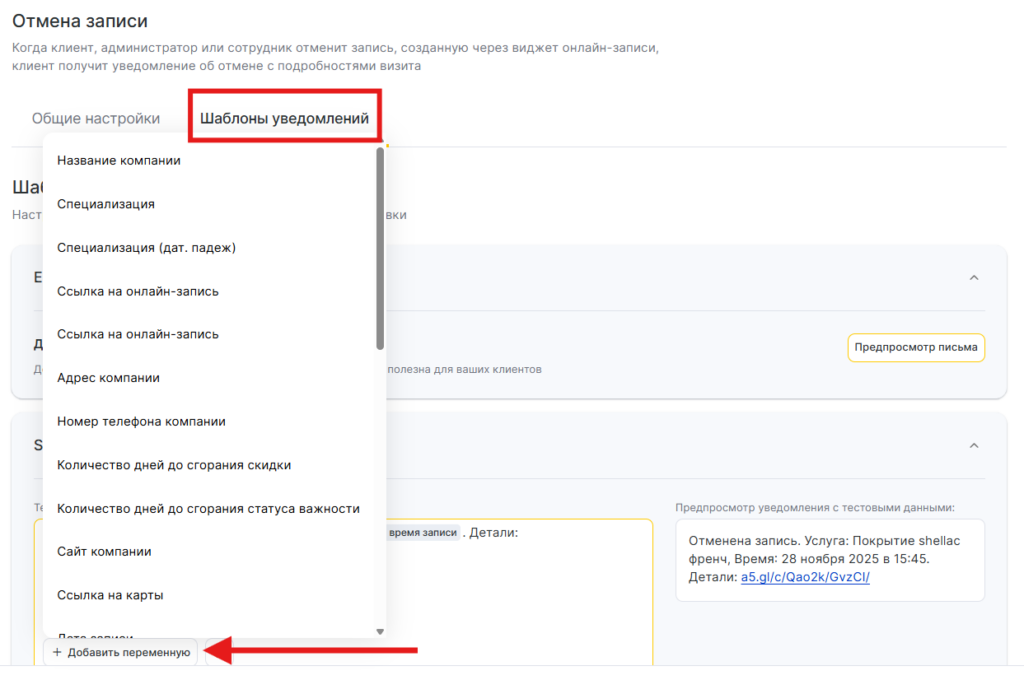The width and height of the screenshot is (1024, 680).
Task: Click the down arrow of the variable list scrollbar
Action: click(x=380, y=632)
